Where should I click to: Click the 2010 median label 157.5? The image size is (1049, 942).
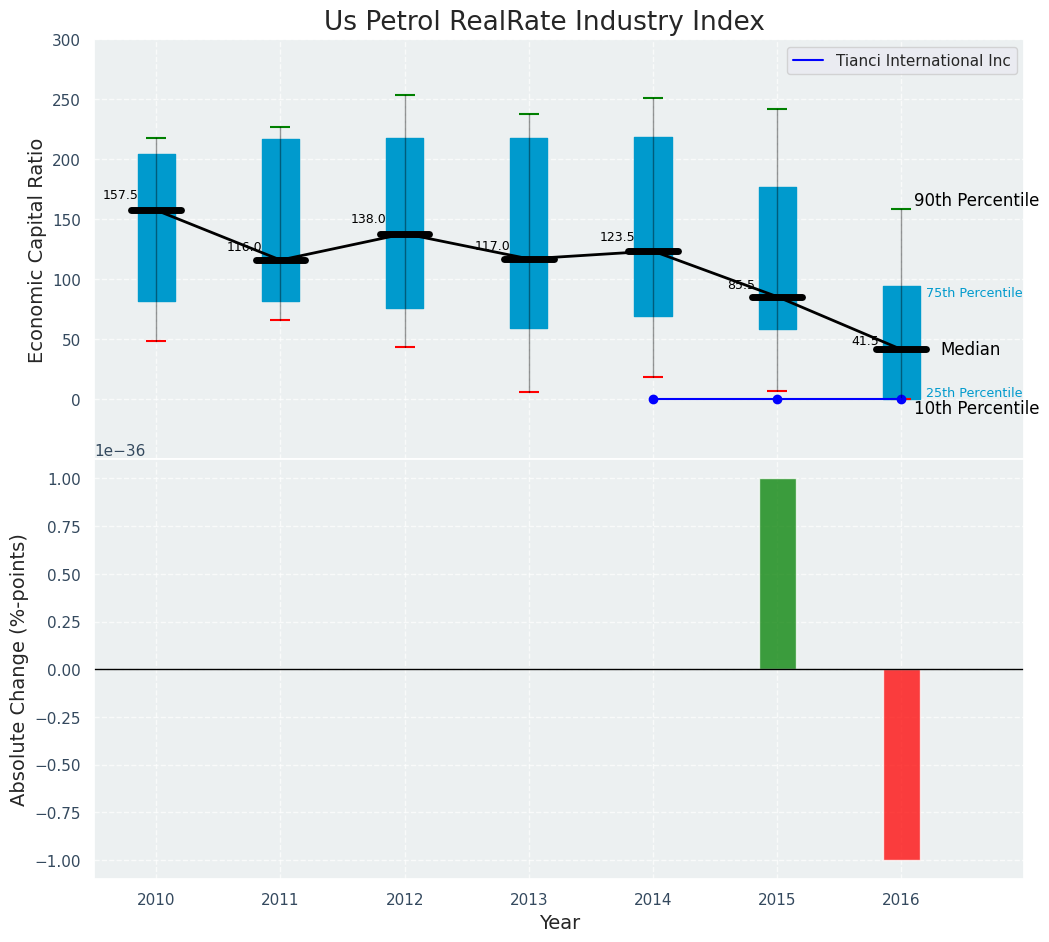pos(120,195)
